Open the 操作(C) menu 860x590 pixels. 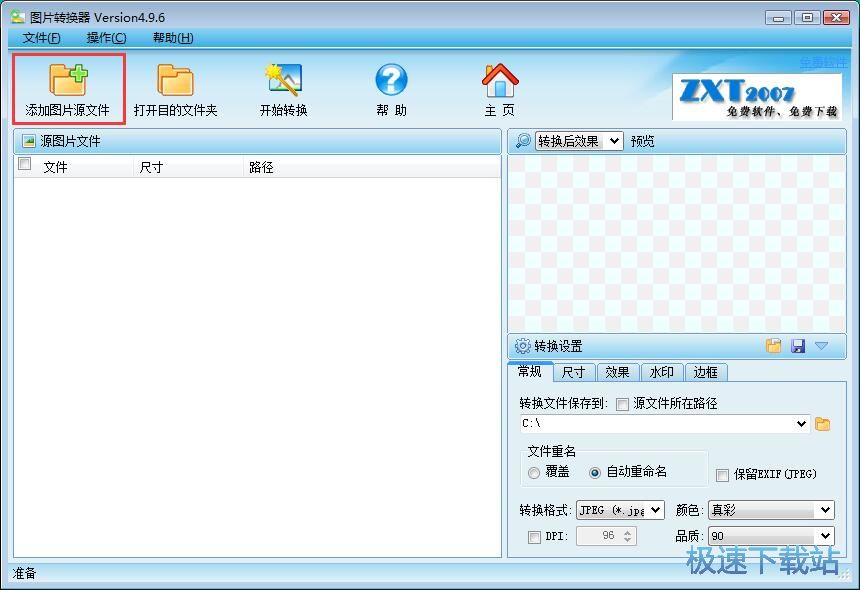tap(104, 38)
